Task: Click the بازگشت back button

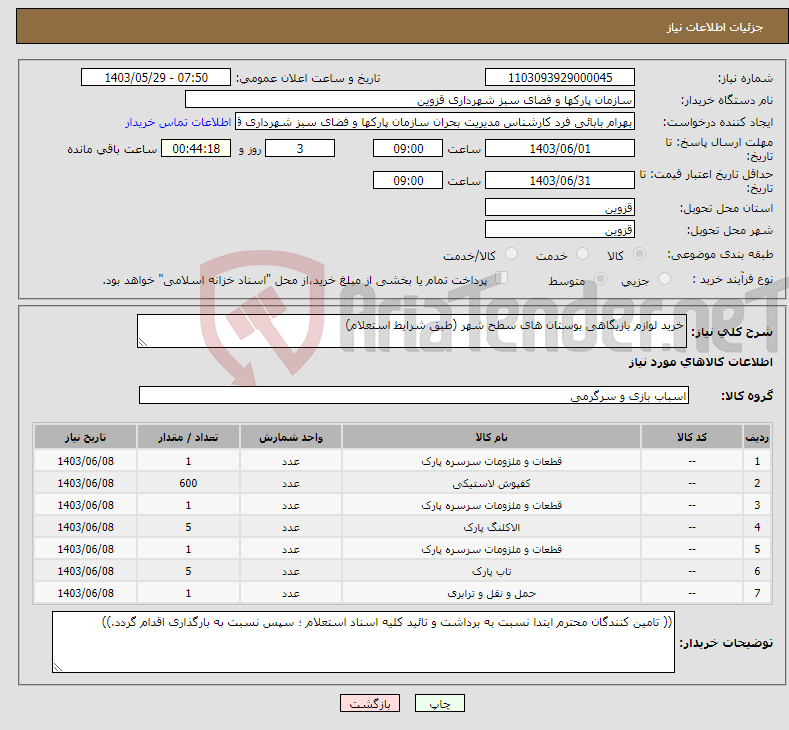Action: click(370, 703)
